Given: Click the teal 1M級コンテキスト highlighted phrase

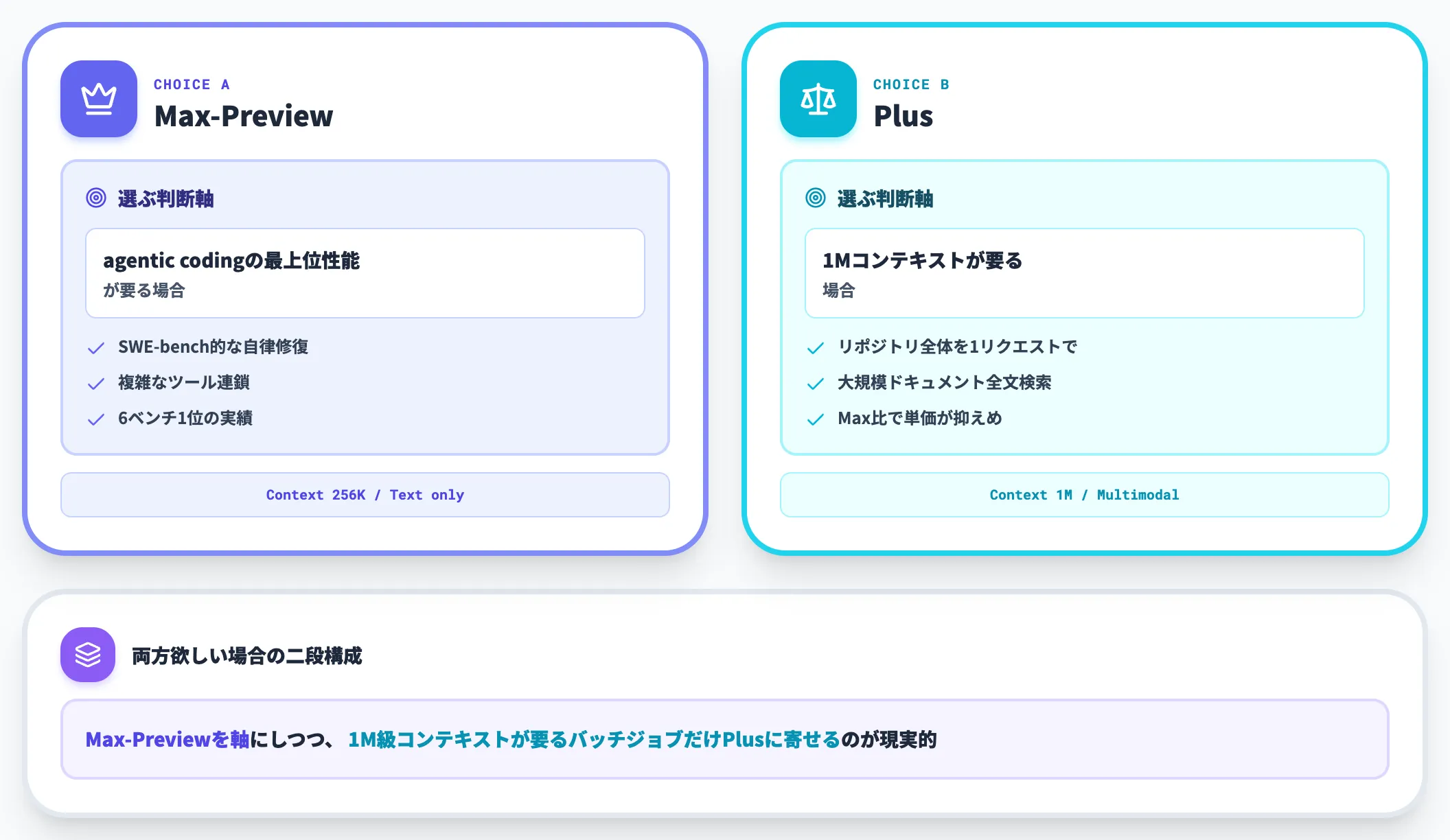Looking at the screenshot, I should click(x=594, y=739).
